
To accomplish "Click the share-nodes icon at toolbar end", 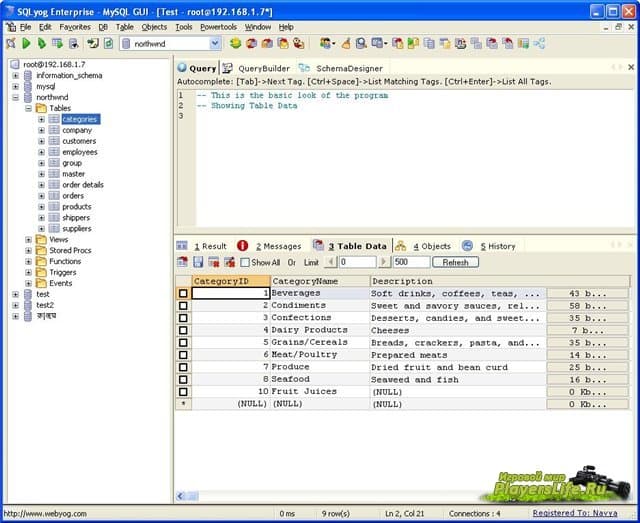I will [539, 43].
